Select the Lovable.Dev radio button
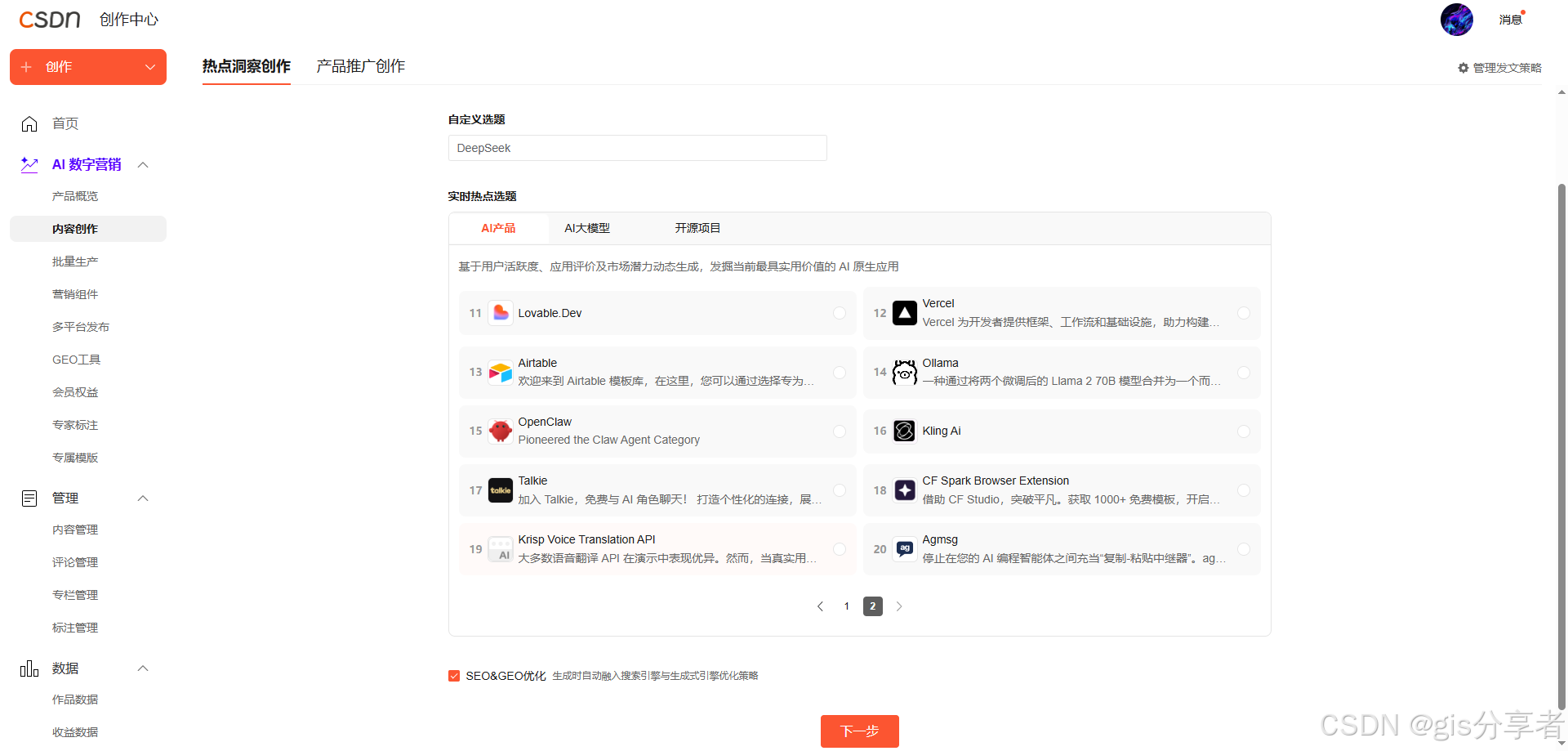Screen dimensions: 1568x751 pos(840,313)
